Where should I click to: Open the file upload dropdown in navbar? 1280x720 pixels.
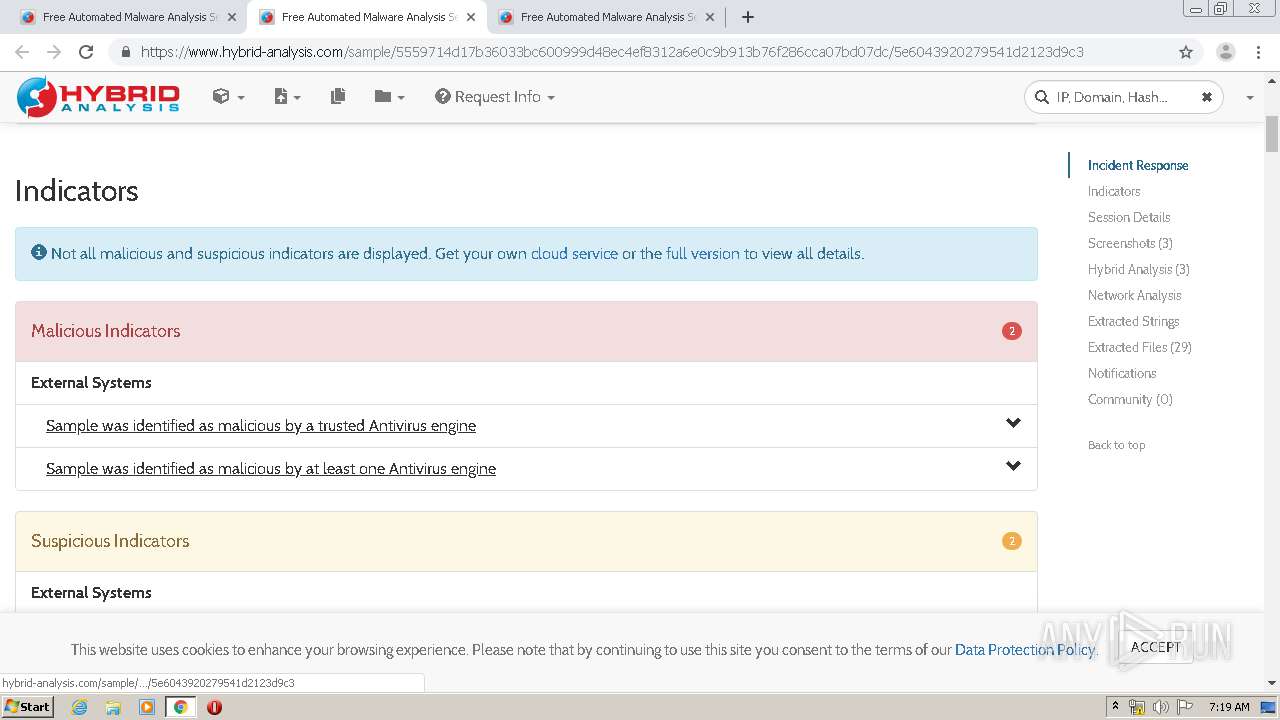(x=287, y=97)
